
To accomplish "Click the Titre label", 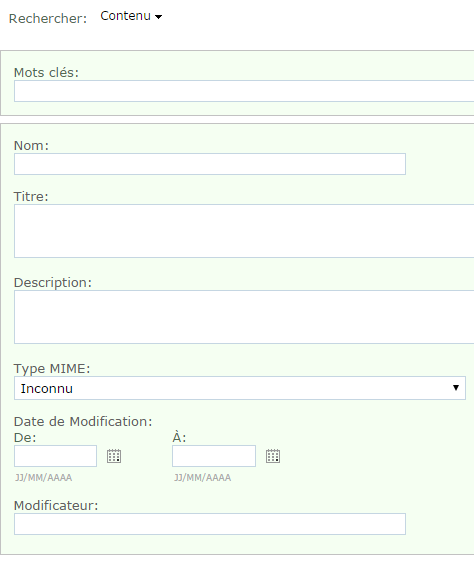I will (x=31, y=196).
